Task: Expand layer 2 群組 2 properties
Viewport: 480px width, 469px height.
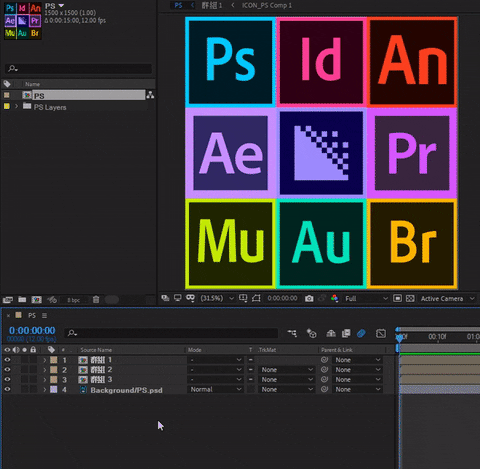Action: 45,370
